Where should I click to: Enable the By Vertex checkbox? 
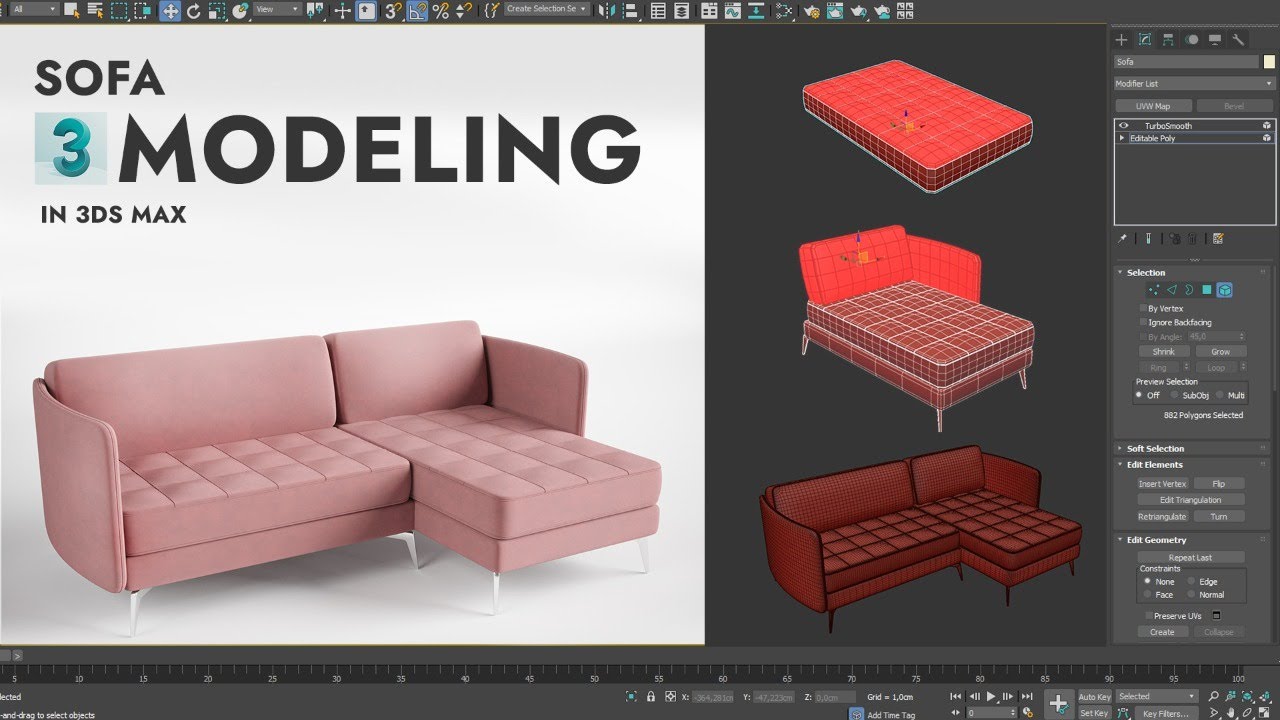click(1143, 308)
